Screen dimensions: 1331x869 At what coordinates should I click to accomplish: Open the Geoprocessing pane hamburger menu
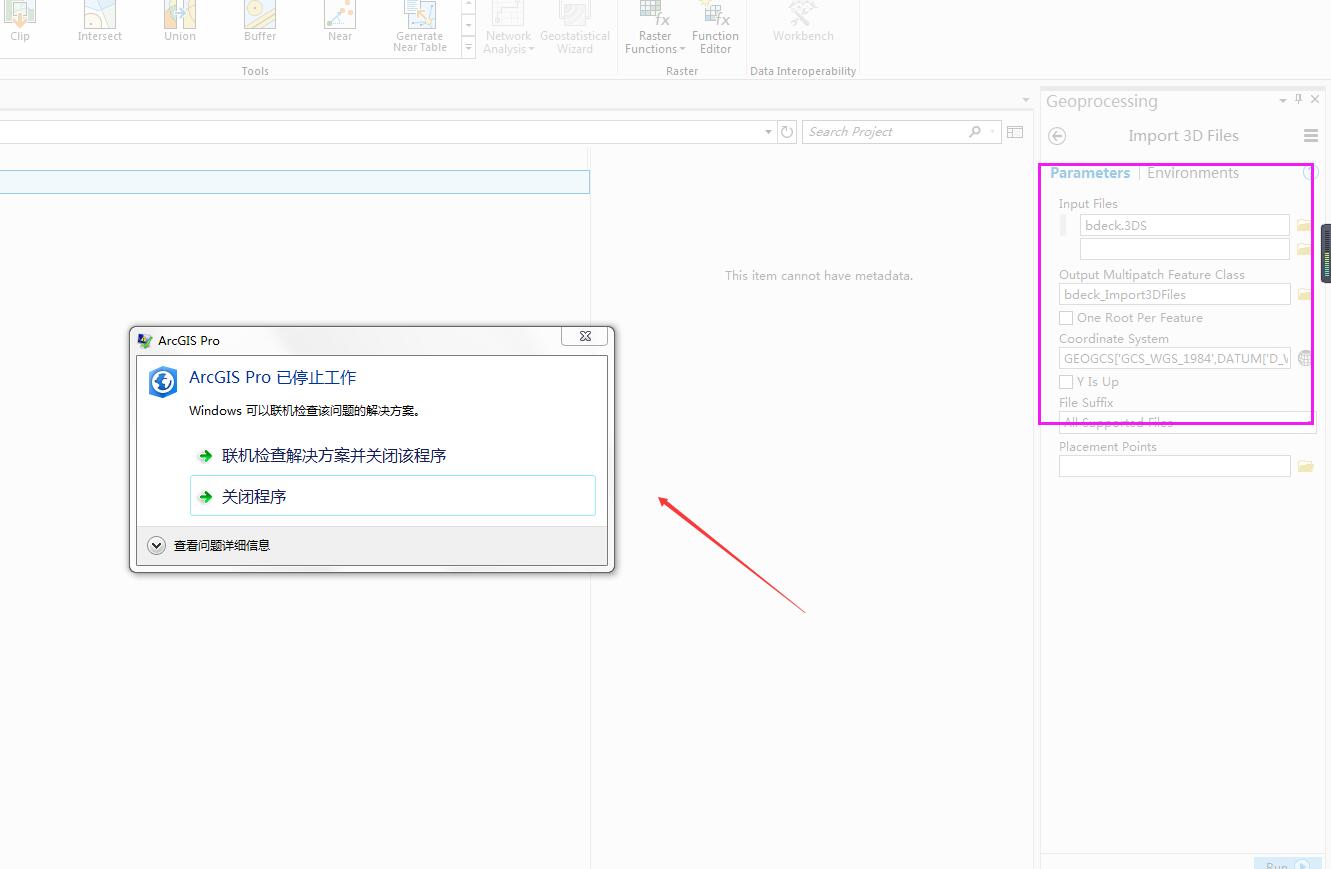click(x=1311, y=136)
